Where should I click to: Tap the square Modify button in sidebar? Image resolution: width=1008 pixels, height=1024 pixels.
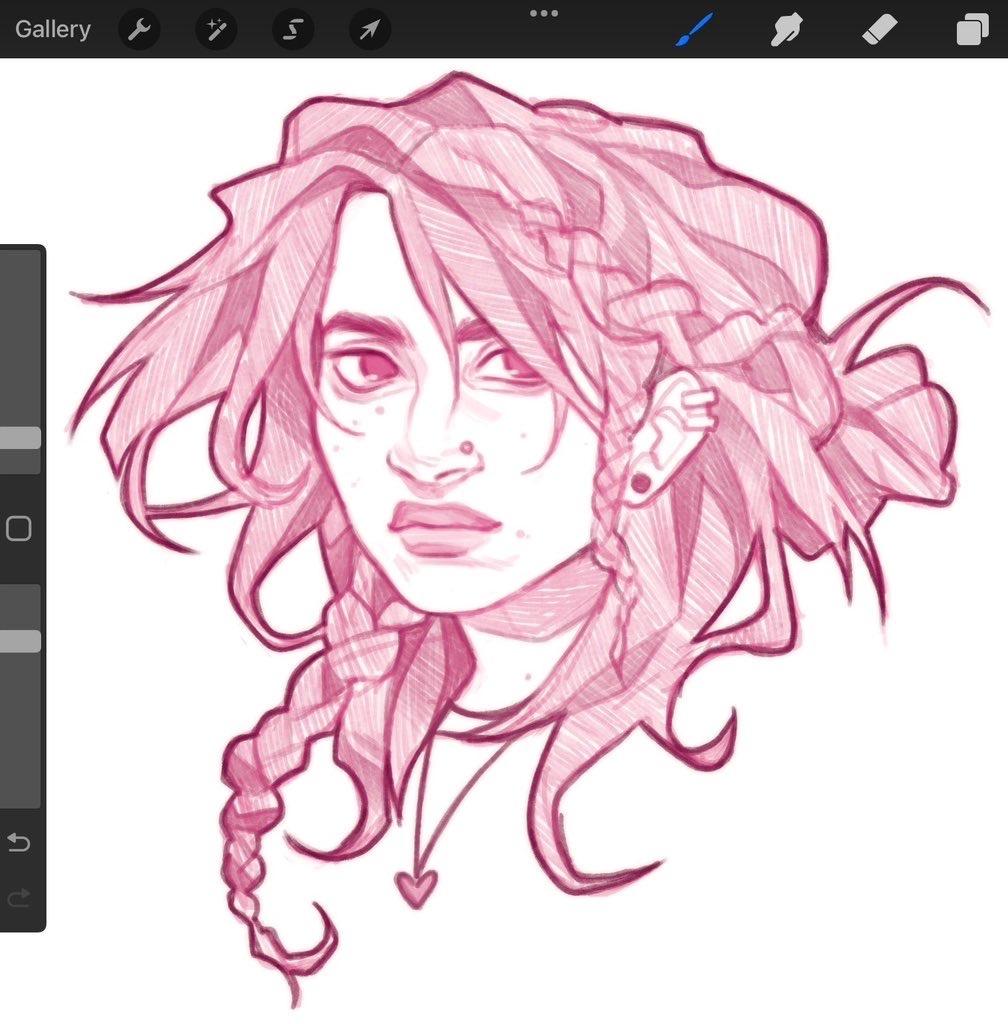19,528
